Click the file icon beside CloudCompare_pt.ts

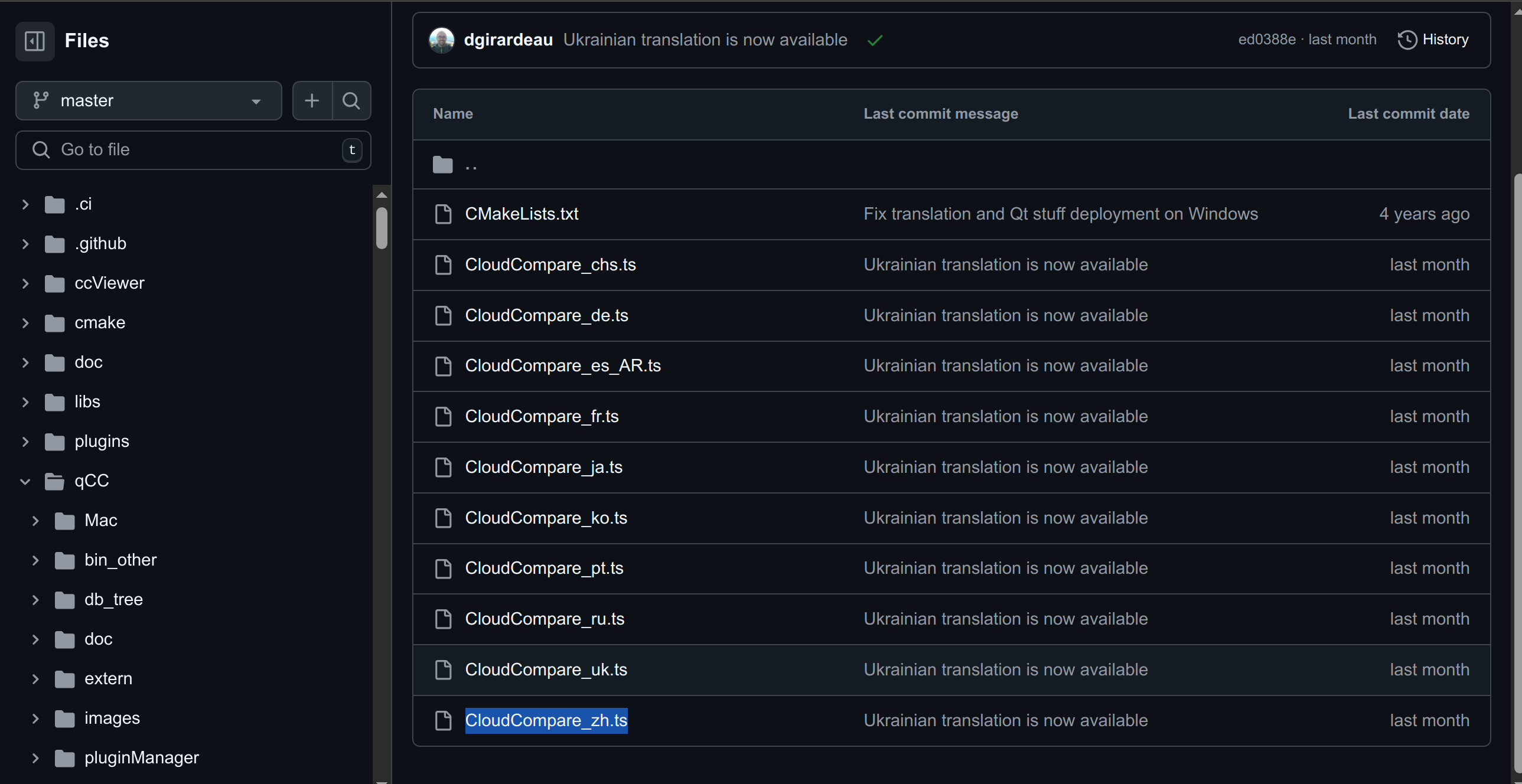pyautogui.click(x=443, y=569)
